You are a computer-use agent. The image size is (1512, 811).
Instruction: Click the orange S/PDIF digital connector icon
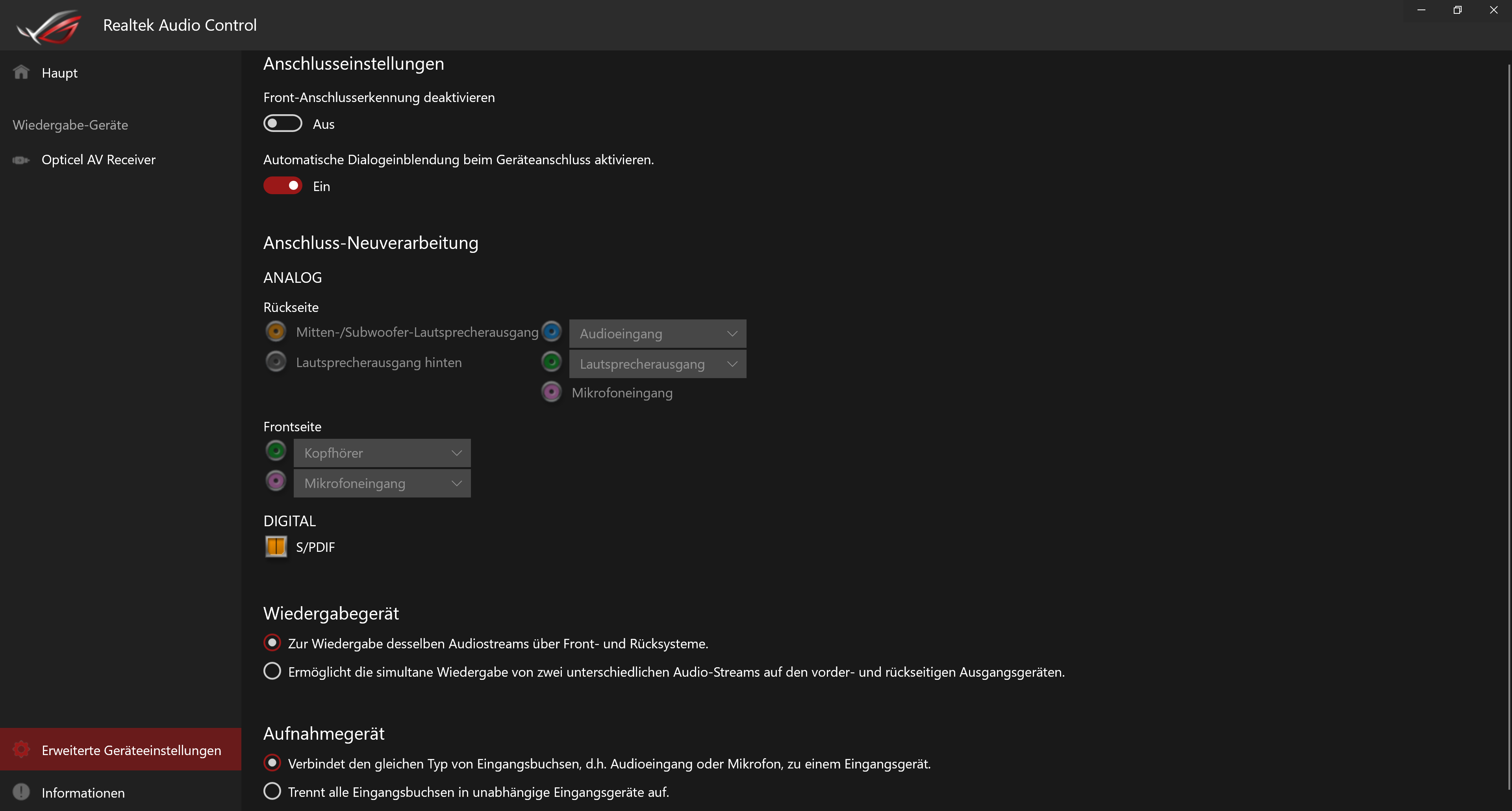point(276,547)
